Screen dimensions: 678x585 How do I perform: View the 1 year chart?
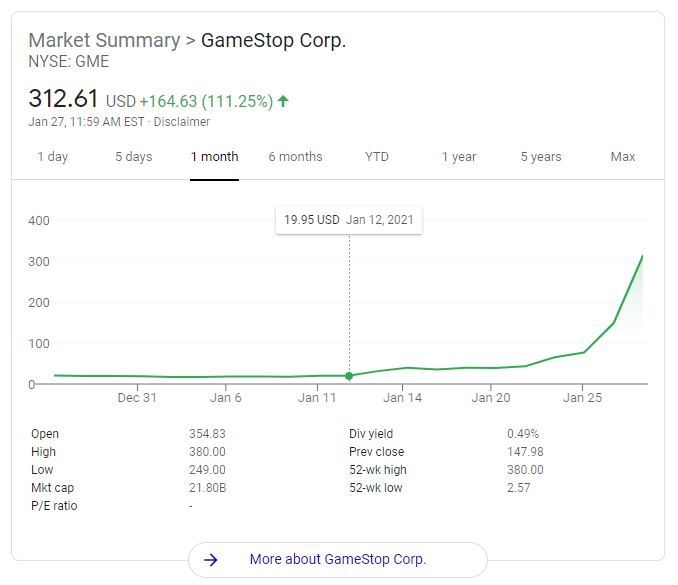pos(459,157)
